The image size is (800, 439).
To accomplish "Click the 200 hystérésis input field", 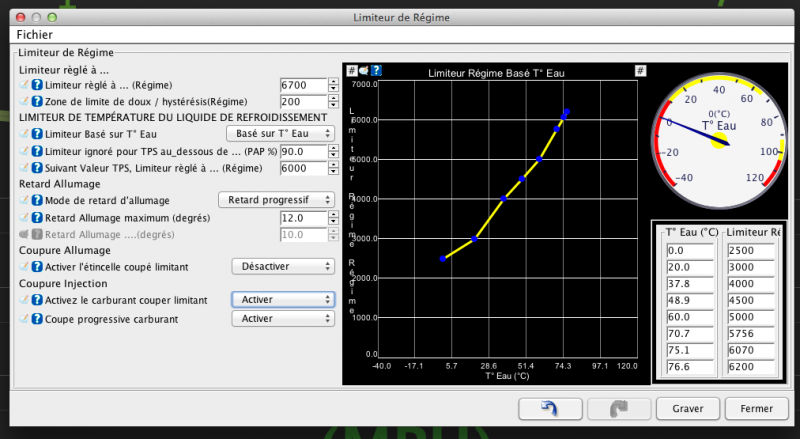I will tap(304, 102).
